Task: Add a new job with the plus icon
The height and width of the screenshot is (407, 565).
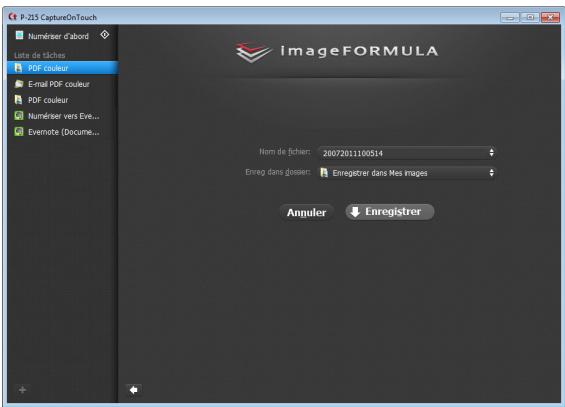Action: point(22,390)
